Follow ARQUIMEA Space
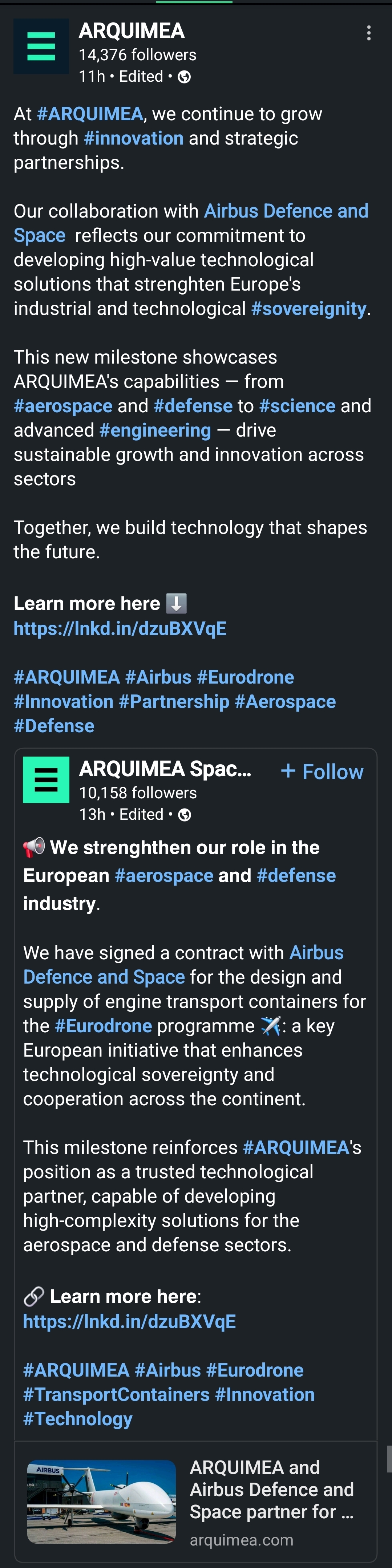 322,772
